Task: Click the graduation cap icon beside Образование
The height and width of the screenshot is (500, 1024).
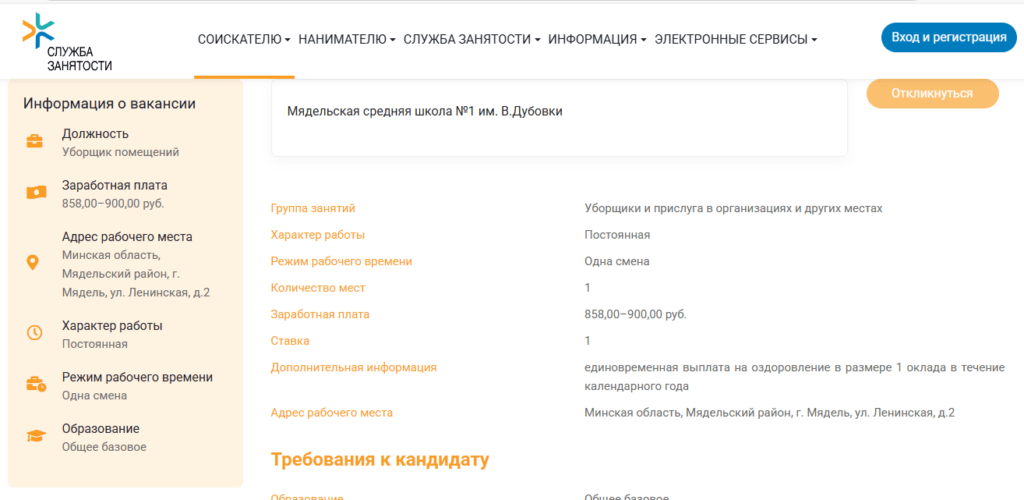Action: tap(35, 436)
